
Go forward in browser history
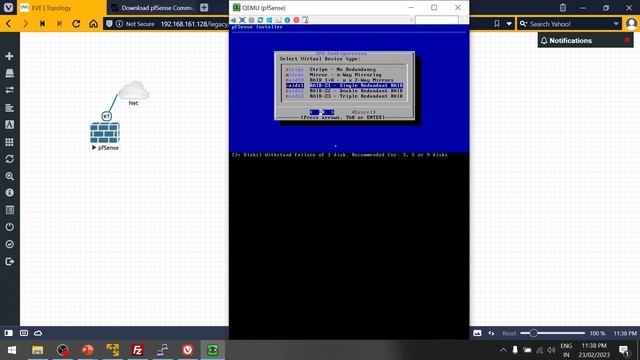[x=25, y=24]
